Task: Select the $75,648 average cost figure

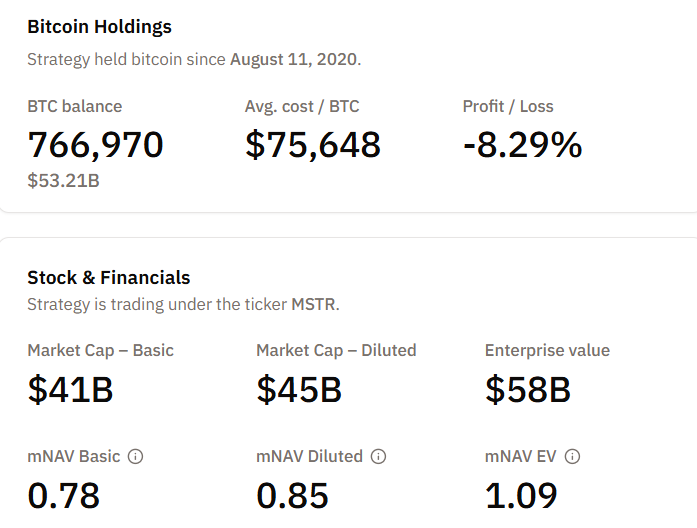Action: pos(312,145)
